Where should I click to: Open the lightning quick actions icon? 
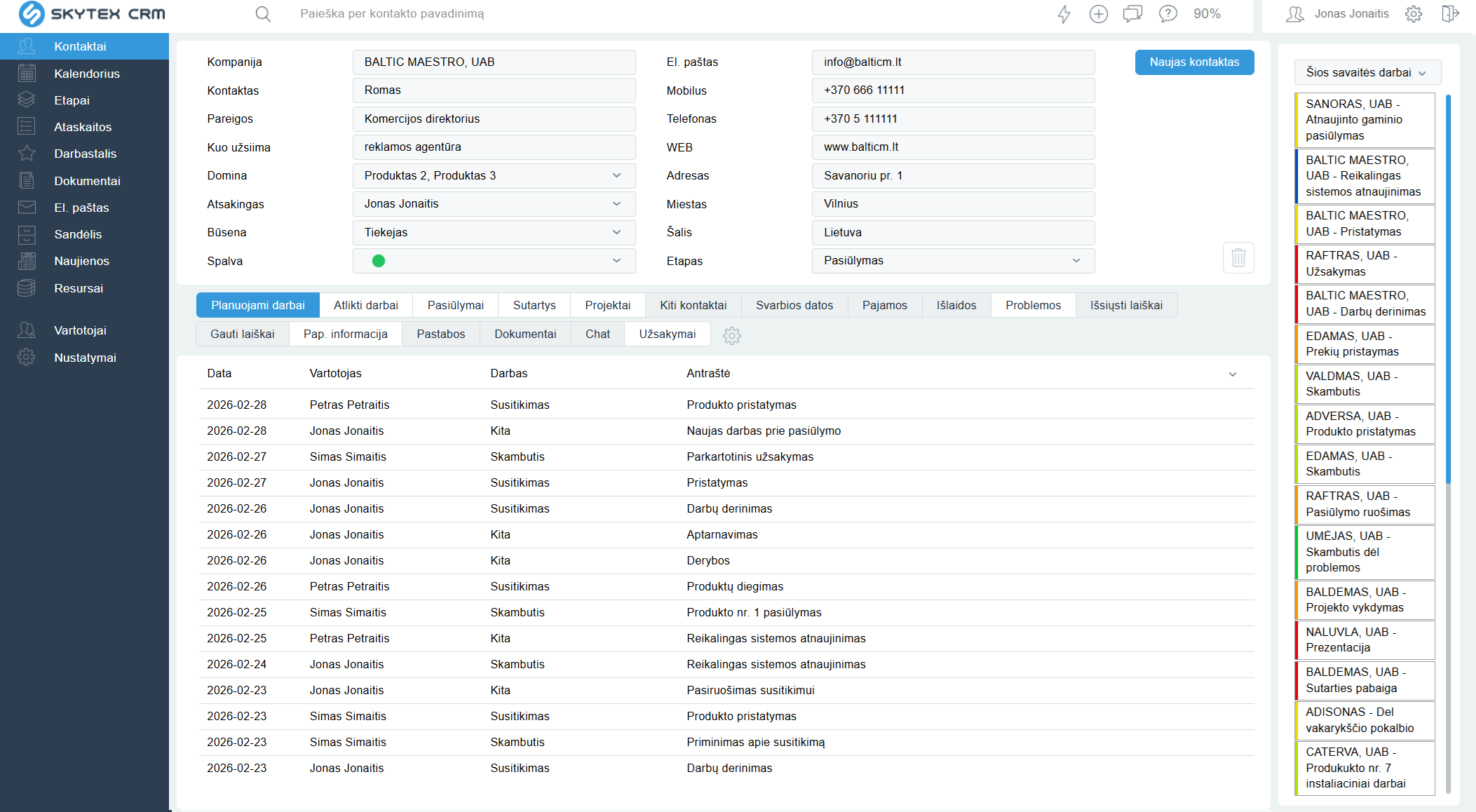coord(1064,14)
